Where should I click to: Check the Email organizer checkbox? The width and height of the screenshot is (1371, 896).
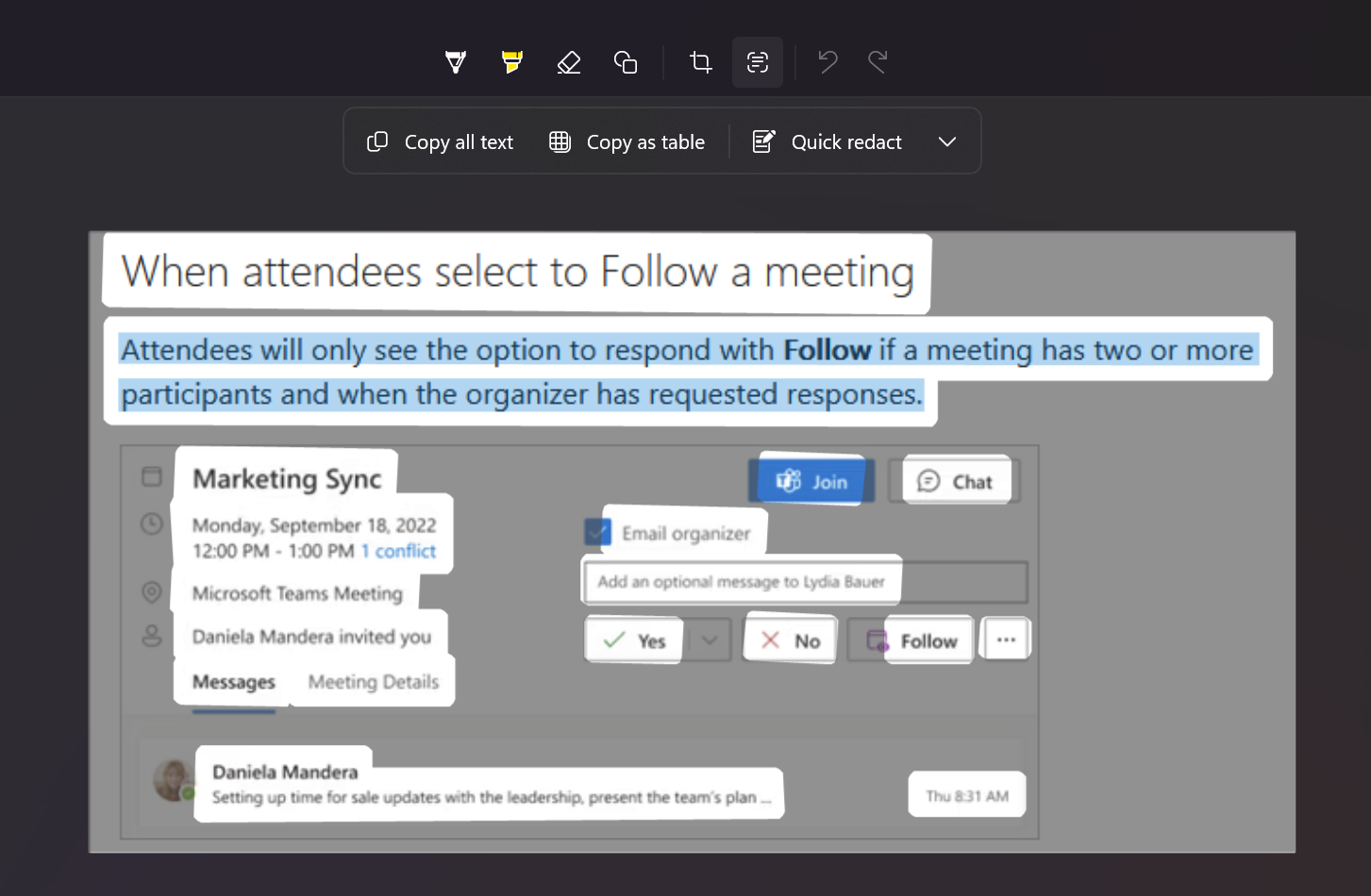pos(595,532)
